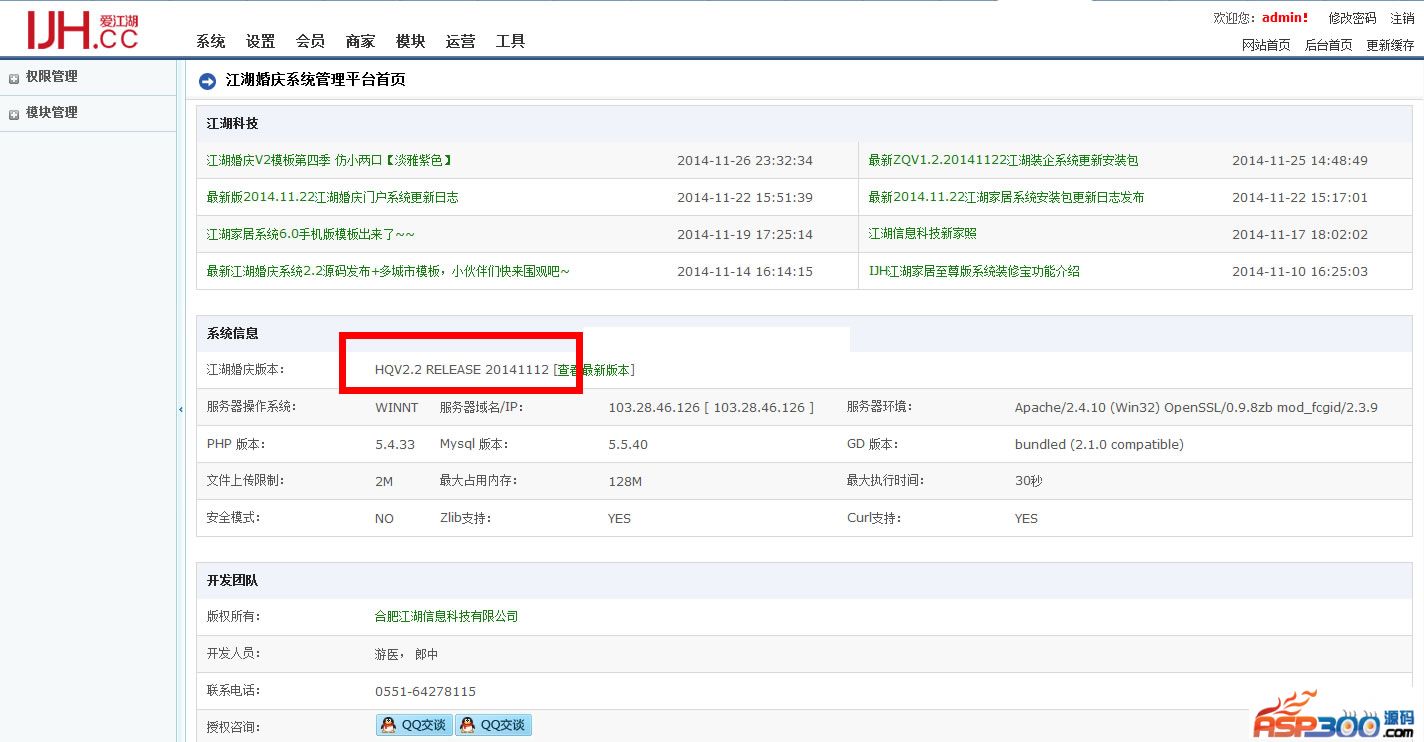Expand the 权限管理 sidebar section

coord(51,77)
